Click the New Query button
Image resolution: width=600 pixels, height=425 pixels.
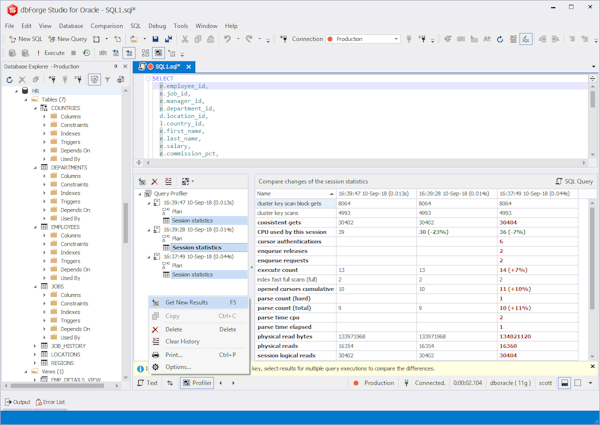click(67, 39)
